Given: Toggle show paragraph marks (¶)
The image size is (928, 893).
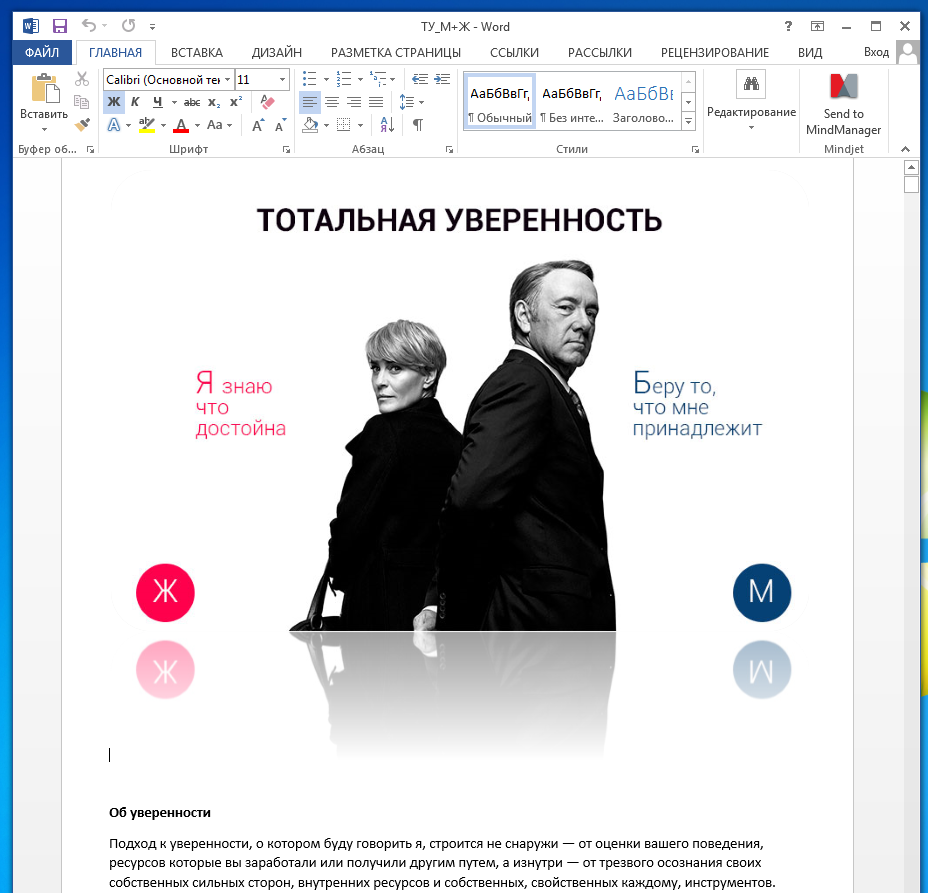Looking at the screenshot, I should (417, 125).
